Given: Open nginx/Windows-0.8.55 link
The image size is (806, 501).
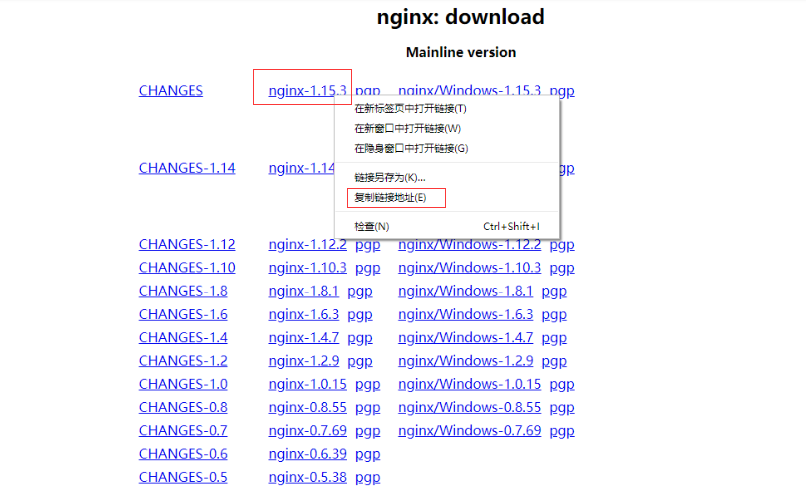Looking at the screenshot, I should pos(469,407).
